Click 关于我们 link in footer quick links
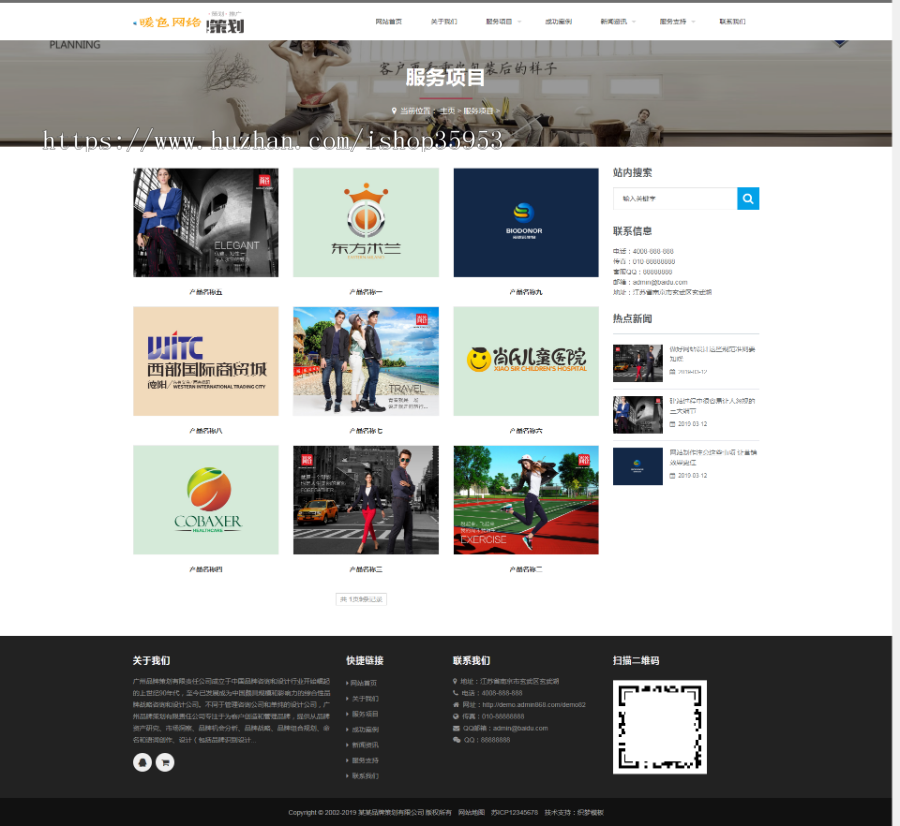Viewport: 900px width, 826px height. click(x=364, y=698)
